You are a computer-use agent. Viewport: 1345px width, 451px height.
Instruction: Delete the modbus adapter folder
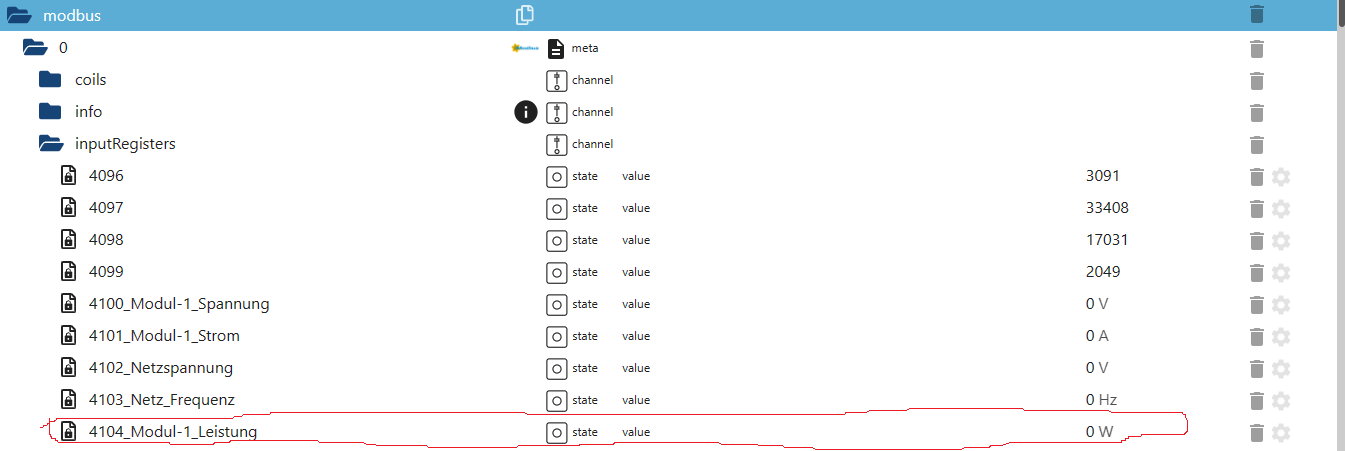[x=1257, y=15]
